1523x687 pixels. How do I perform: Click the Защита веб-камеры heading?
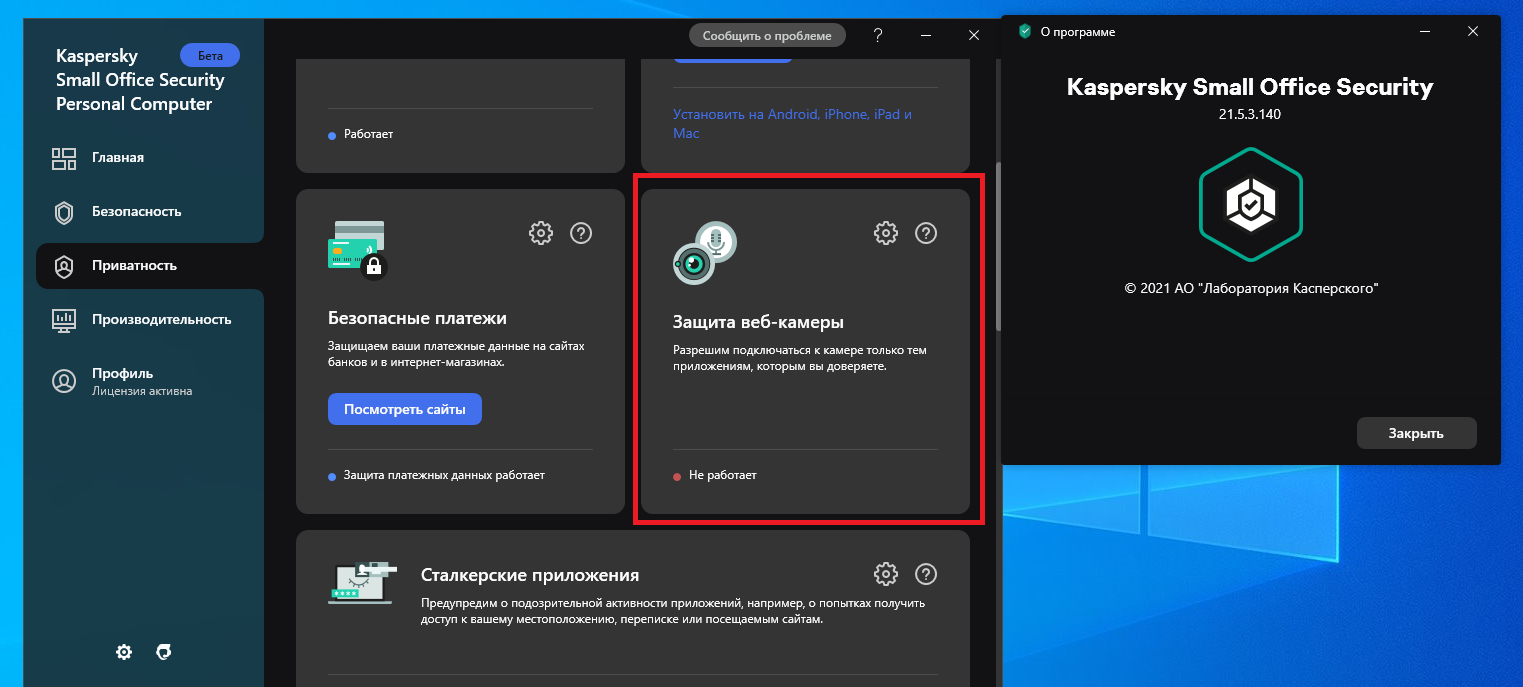(x=758, y=322)
